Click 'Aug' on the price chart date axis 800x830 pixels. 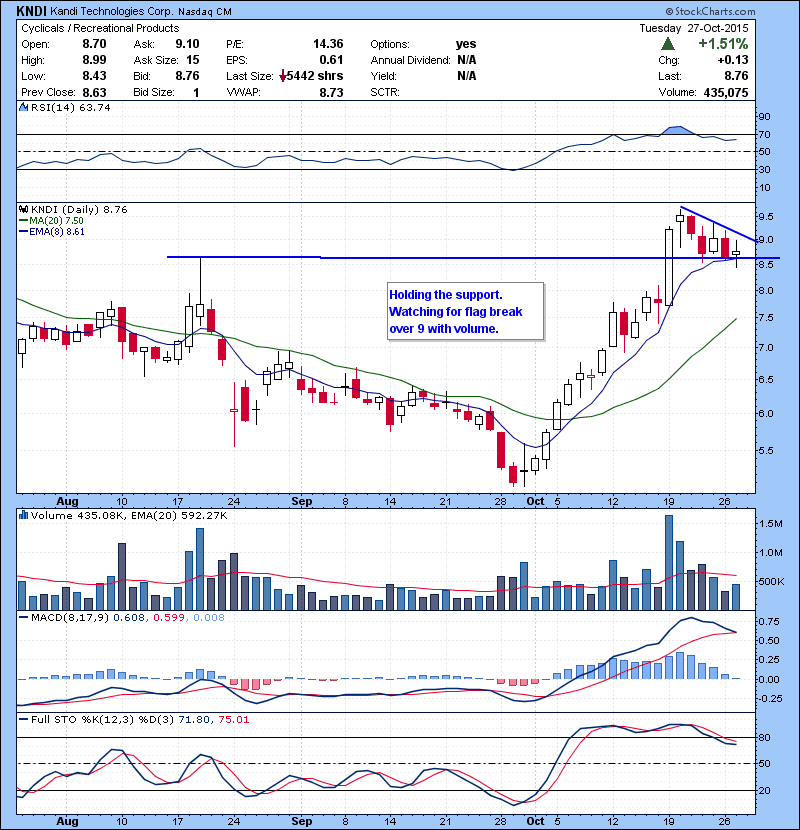tap(67, 501)
